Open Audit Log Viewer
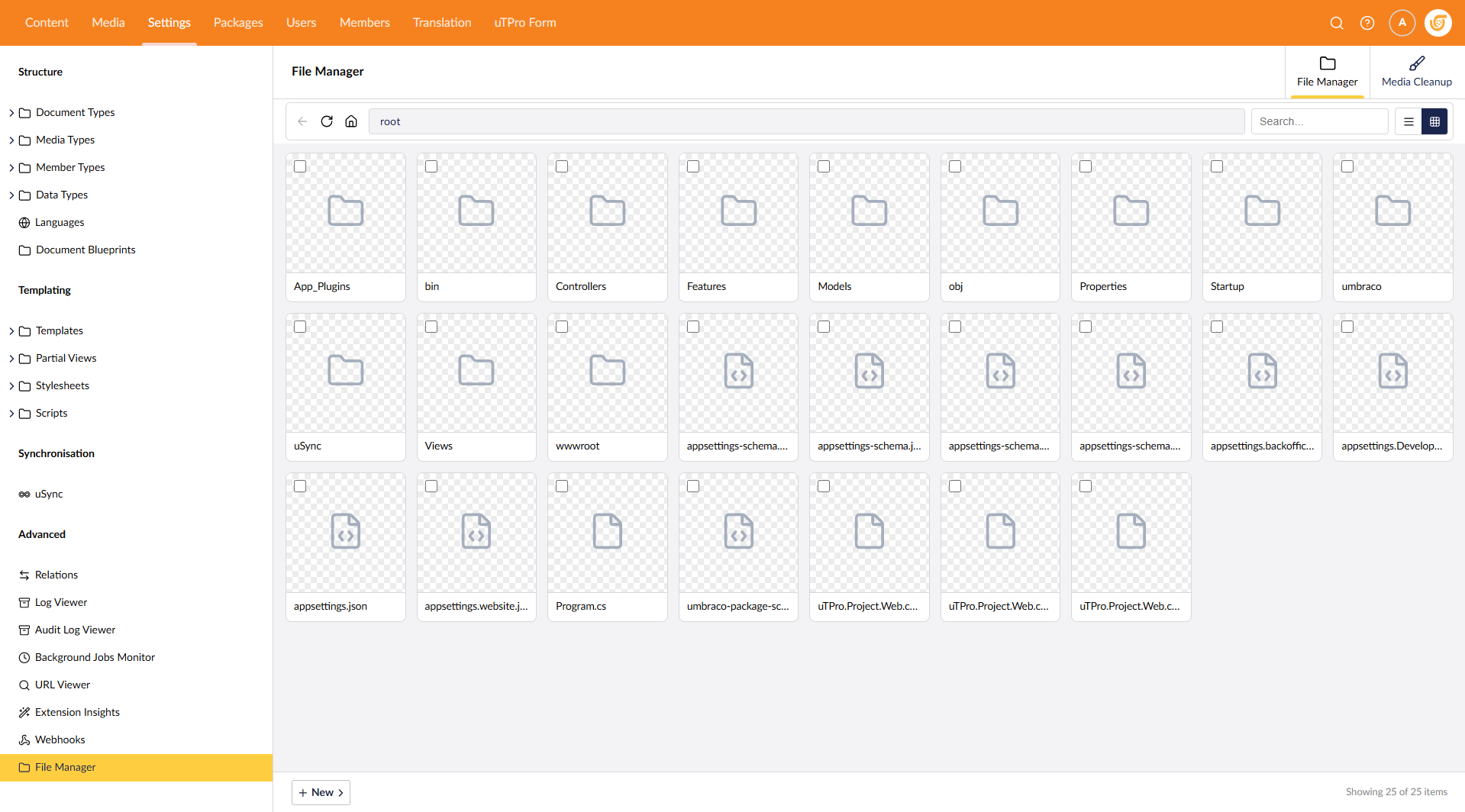Screen dimensions: 1465x812 (x=67, y=630)
